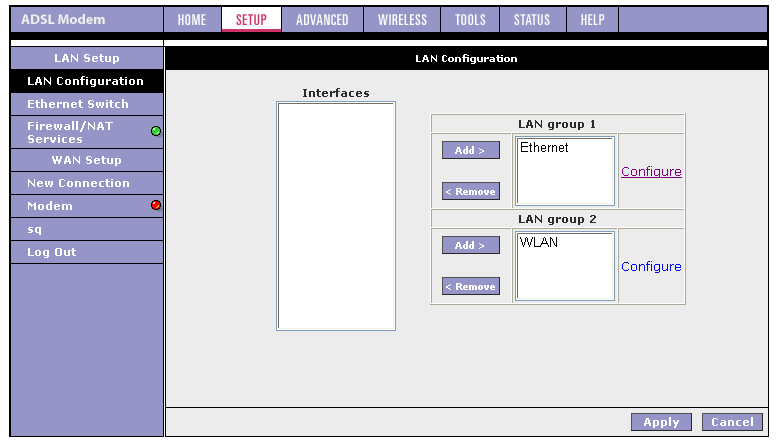Viewport: 776px width, 448px height.
Task: Log Out of the modem
Action: coord(52,252)
